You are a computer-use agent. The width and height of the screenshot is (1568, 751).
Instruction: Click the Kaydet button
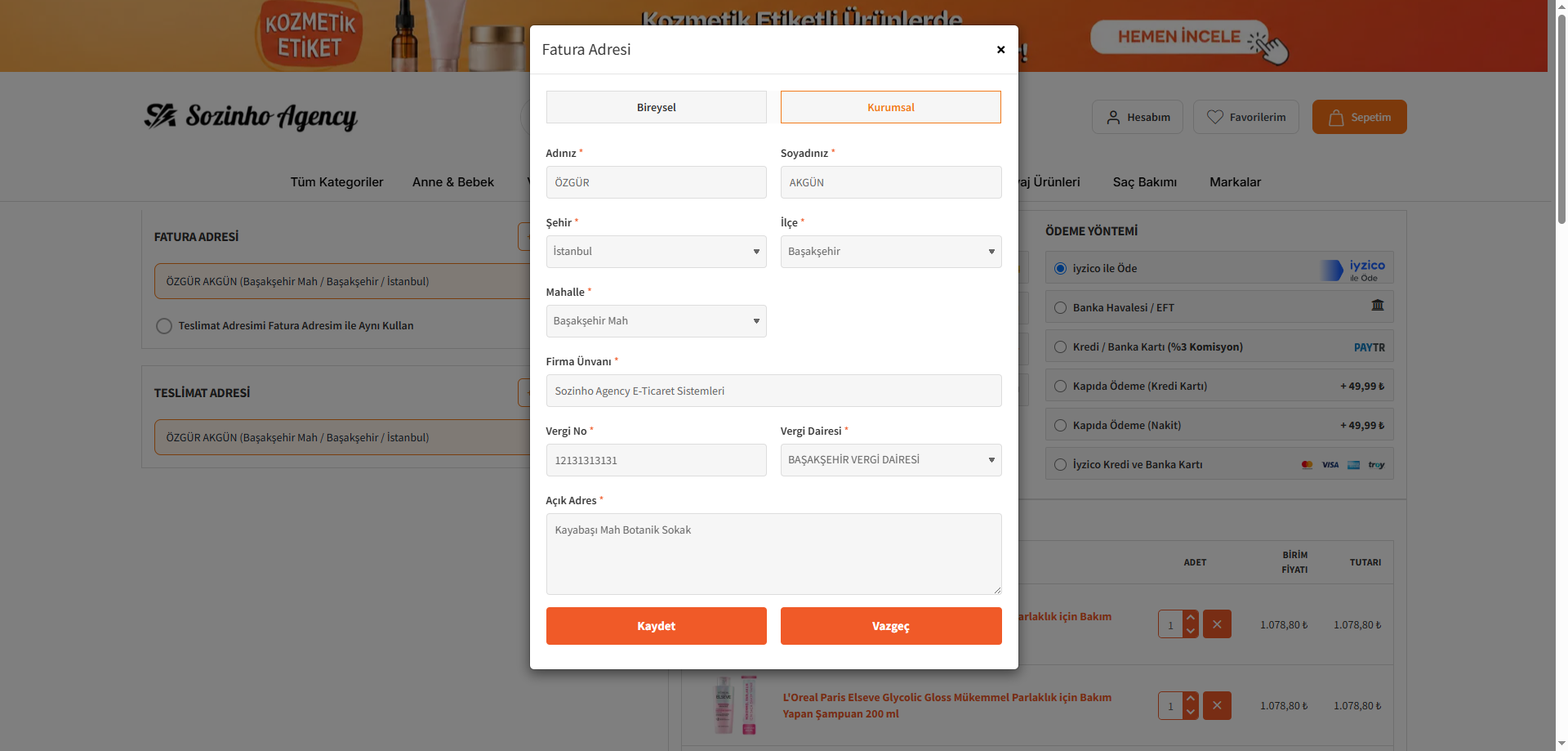point(657,626)
